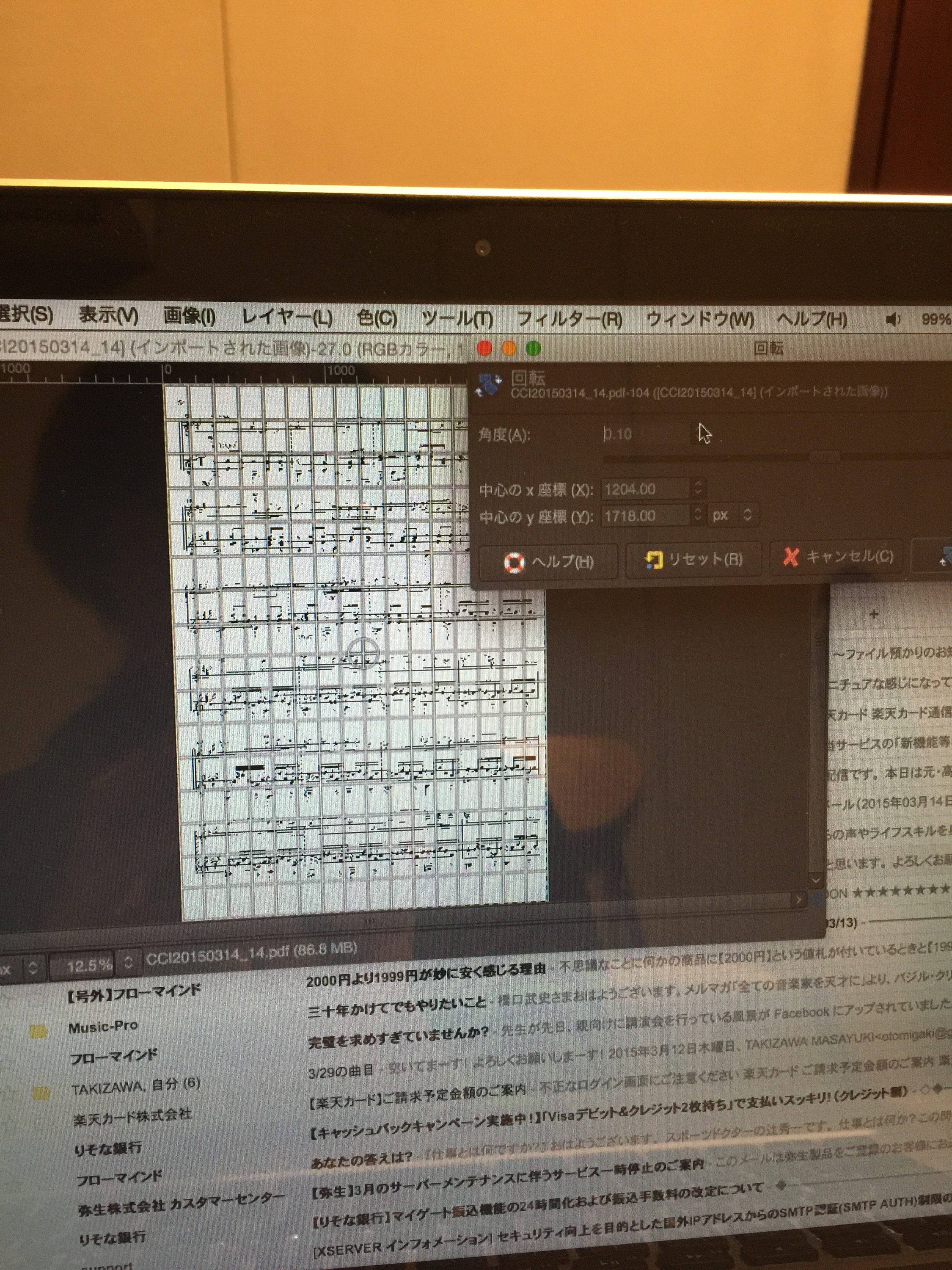Click the lifebuoy icon on help button
The width and height of the screenshot is (952, 1270).
[x=514, y=563]
